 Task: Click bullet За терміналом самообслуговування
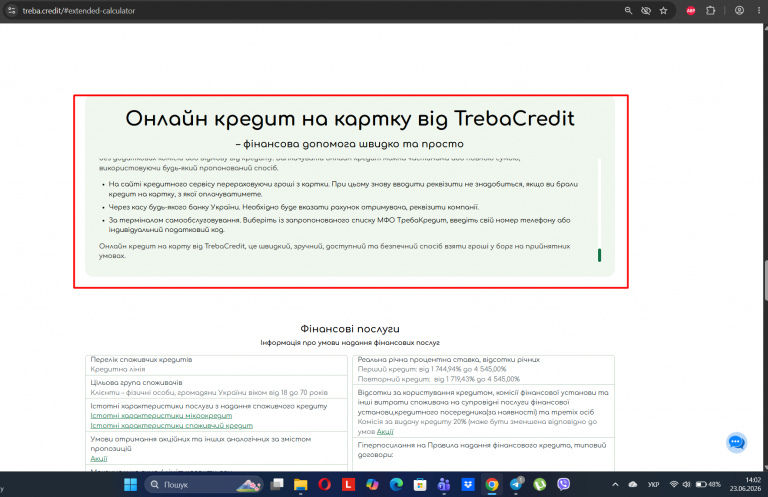click(339, 225)
